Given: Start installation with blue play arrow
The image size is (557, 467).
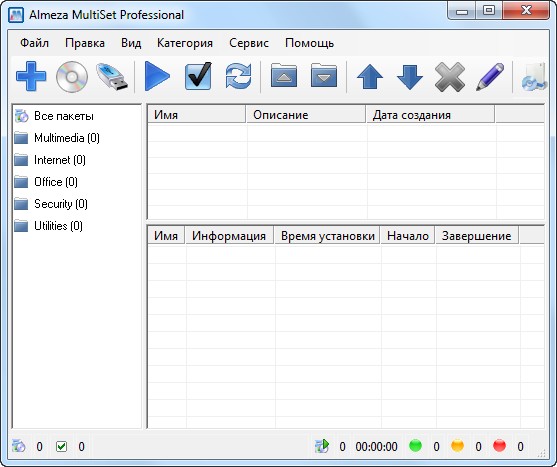Looking at the screenshot, I should tap(157, 76).
